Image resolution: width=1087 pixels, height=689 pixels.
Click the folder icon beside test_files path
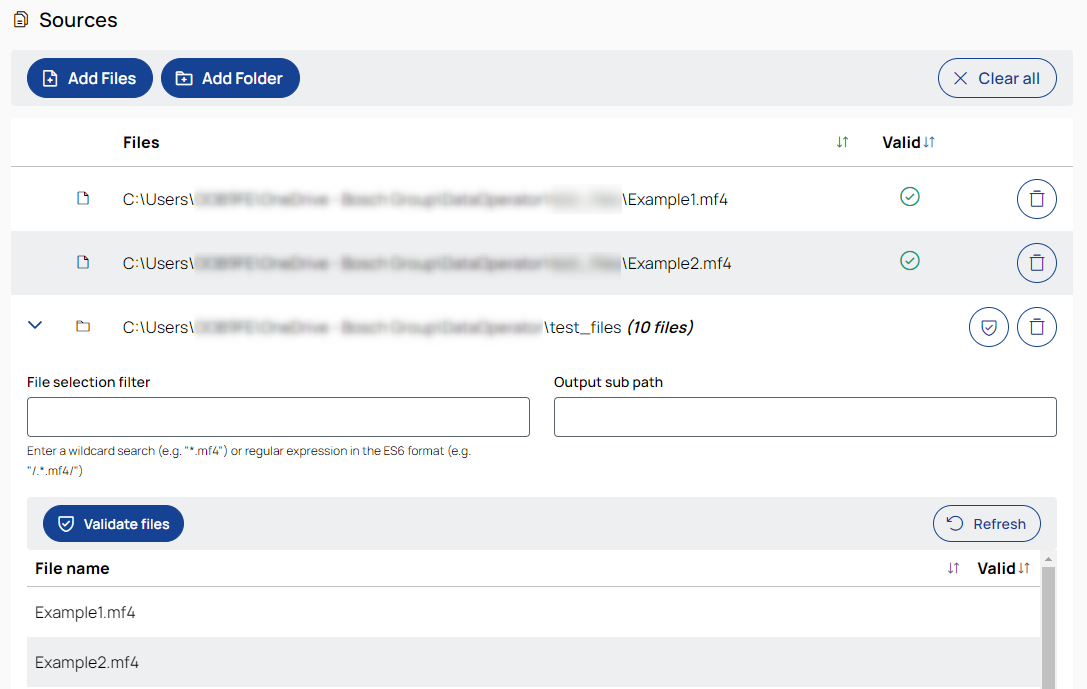84,327
